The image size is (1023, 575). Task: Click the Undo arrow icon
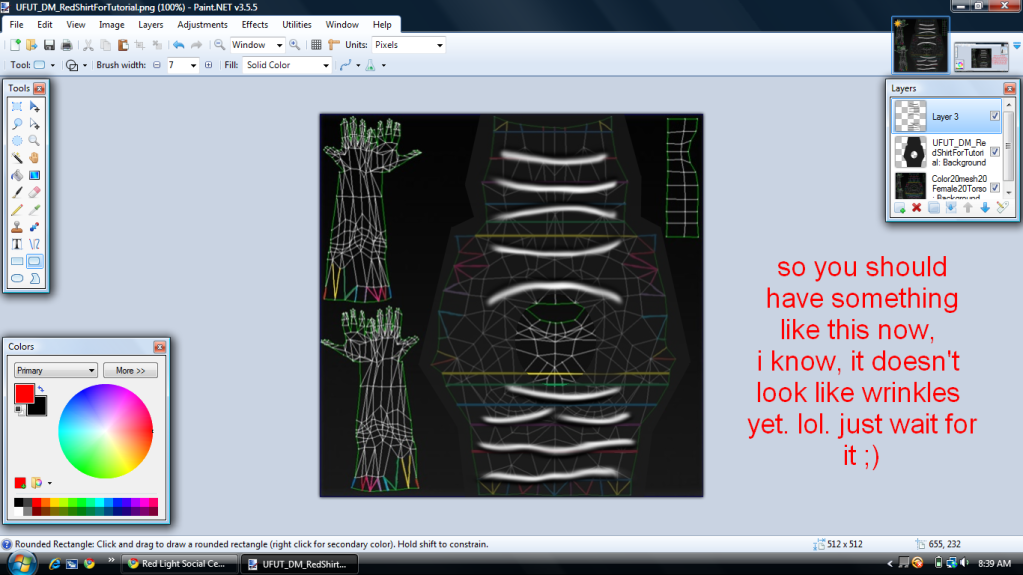point(179,45)
